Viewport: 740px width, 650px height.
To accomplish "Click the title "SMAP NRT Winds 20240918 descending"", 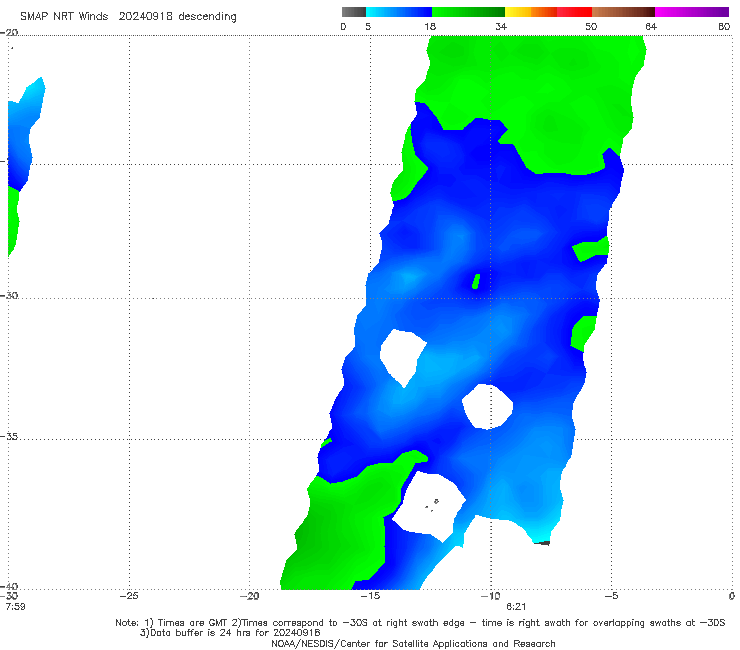I will (128, 16).
